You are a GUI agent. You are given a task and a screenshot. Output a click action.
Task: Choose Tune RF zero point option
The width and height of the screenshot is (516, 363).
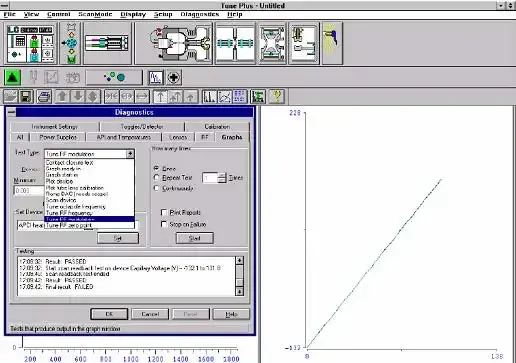point(89,225)
